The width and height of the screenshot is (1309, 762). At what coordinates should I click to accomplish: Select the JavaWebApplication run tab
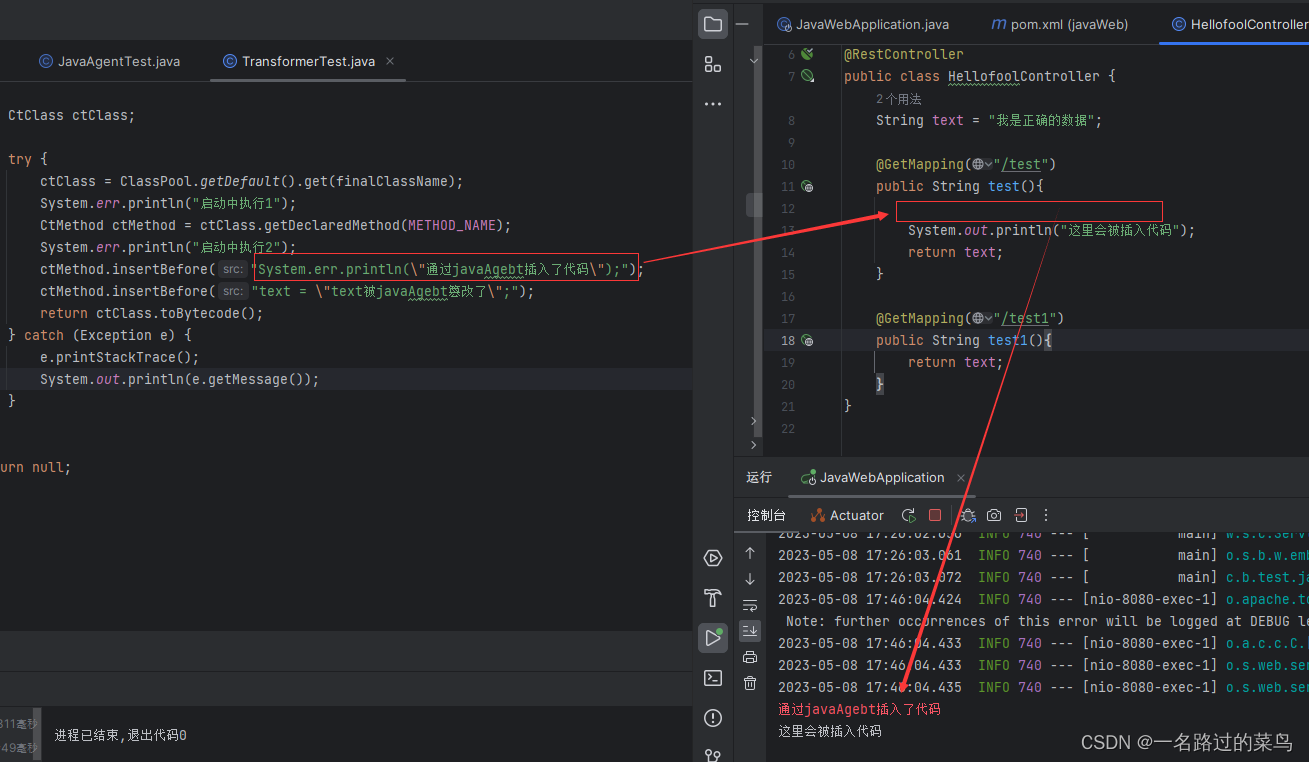click(x=873, y=477)
